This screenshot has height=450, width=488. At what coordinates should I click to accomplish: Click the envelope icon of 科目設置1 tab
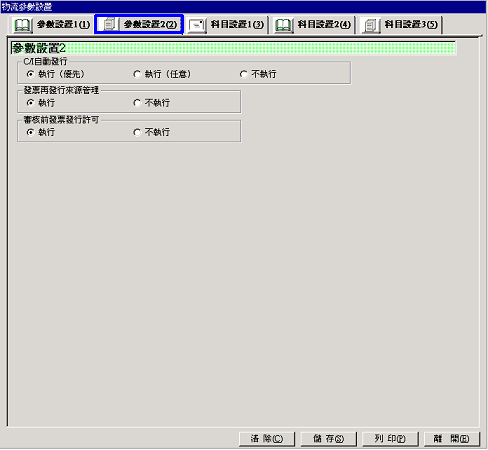point(196,25)
